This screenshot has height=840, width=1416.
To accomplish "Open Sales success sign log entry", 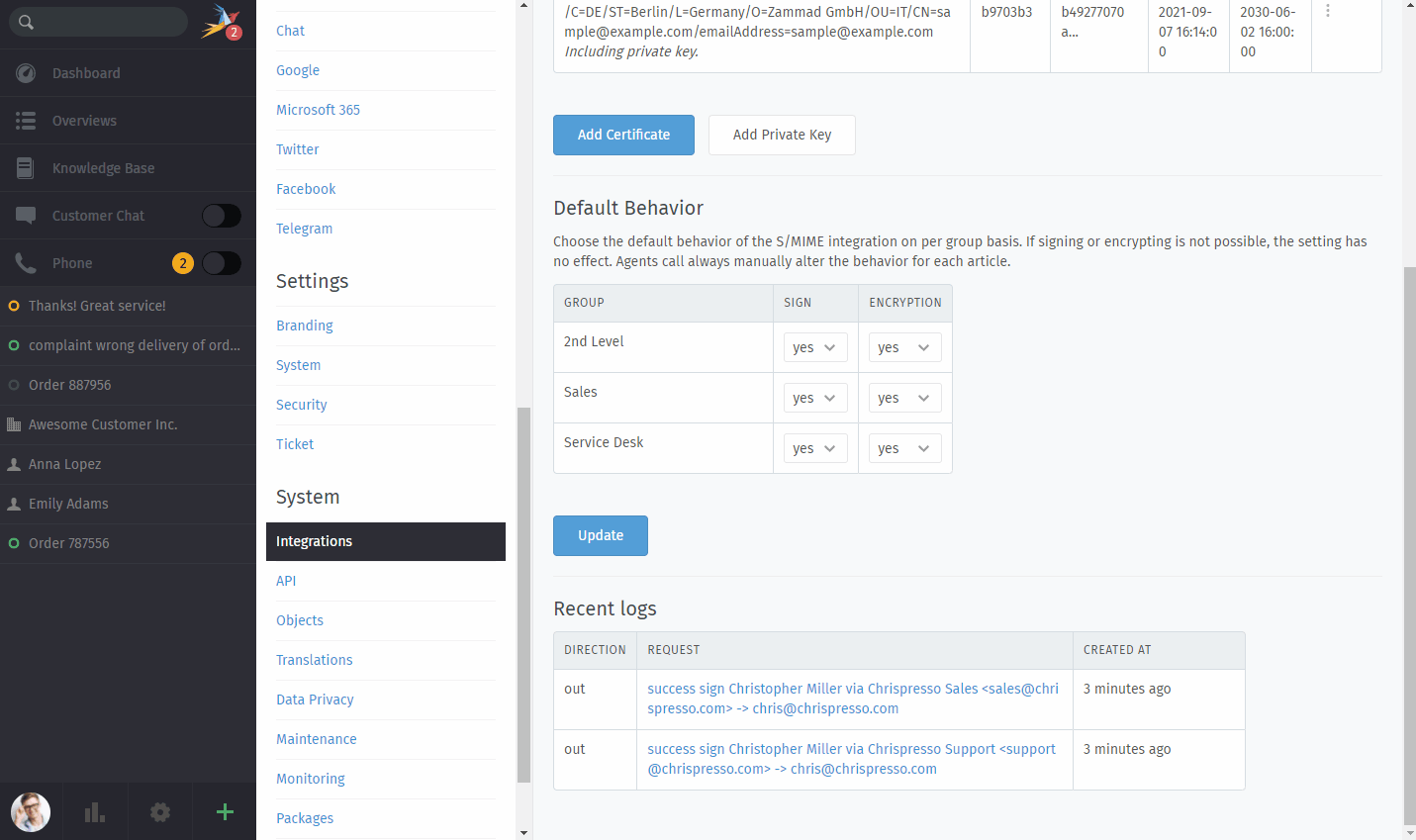I will pyautogui.click(x=853, y=699).
